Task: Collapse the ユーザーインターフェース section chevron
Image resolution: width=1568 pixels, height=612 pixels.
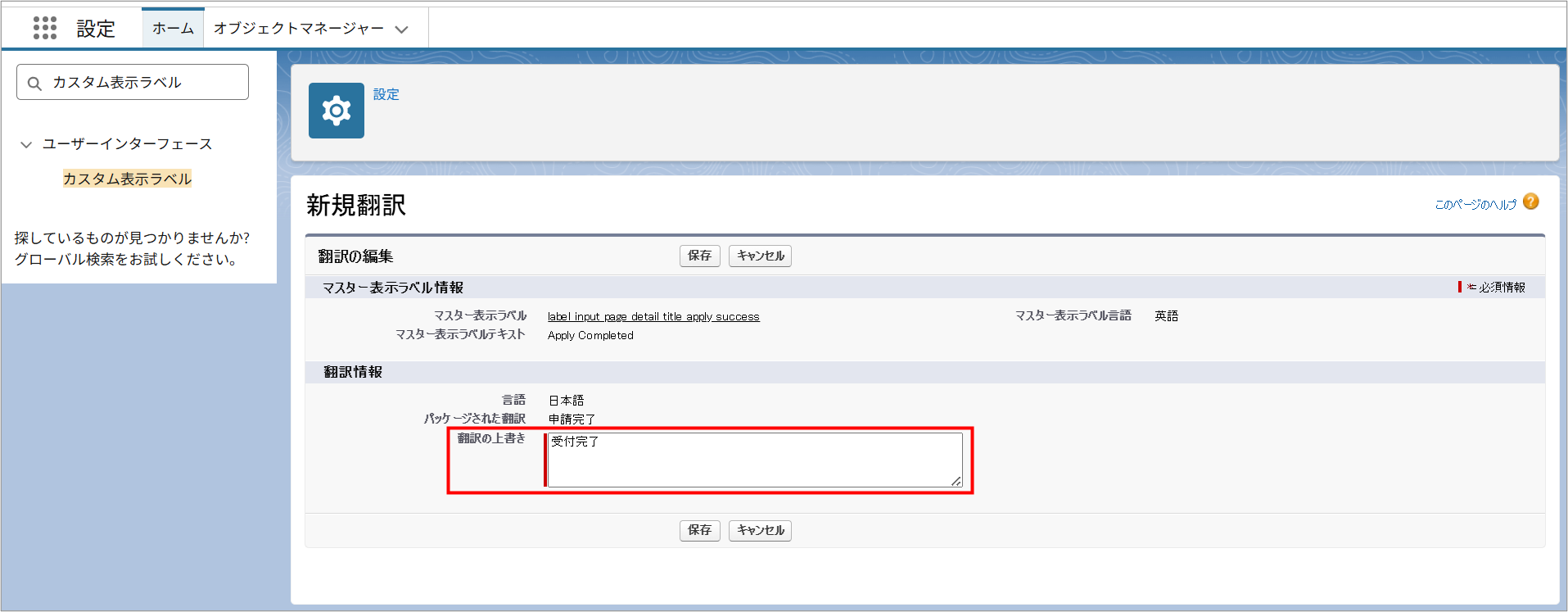Action: 26,145
